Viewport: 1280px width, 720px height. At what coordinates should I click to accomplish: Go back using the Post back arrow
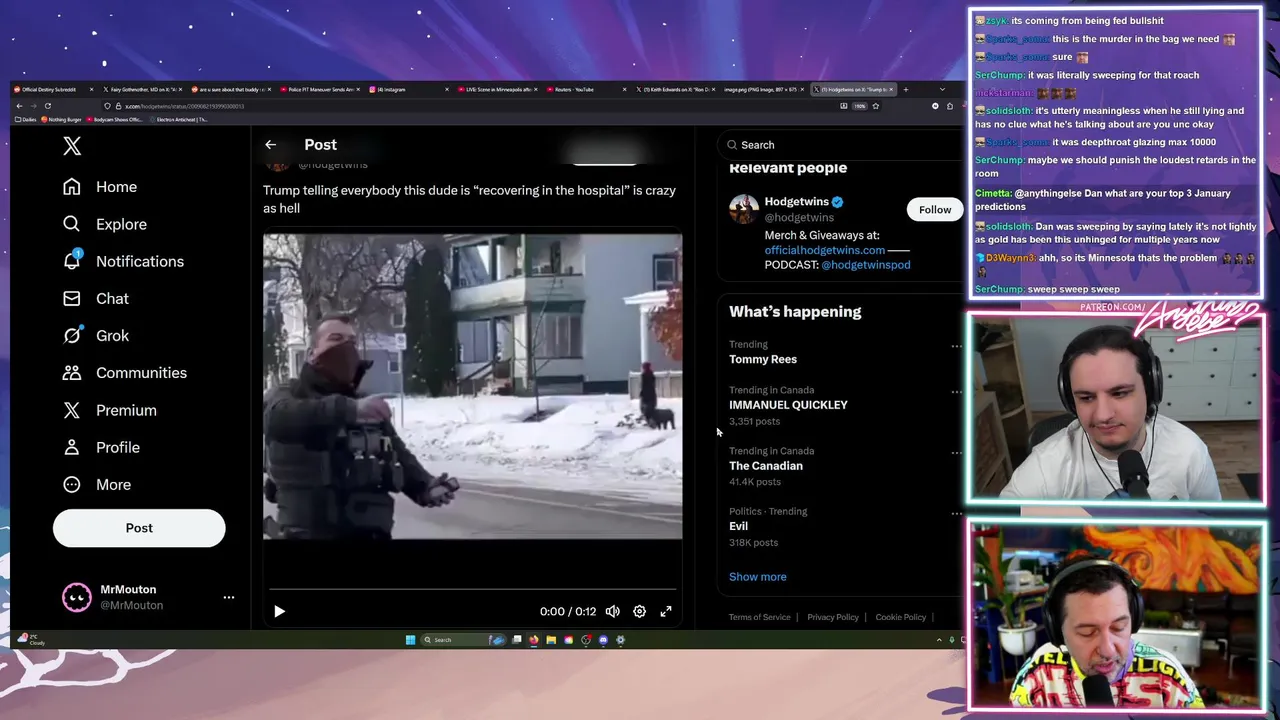(x=270, y=145)
